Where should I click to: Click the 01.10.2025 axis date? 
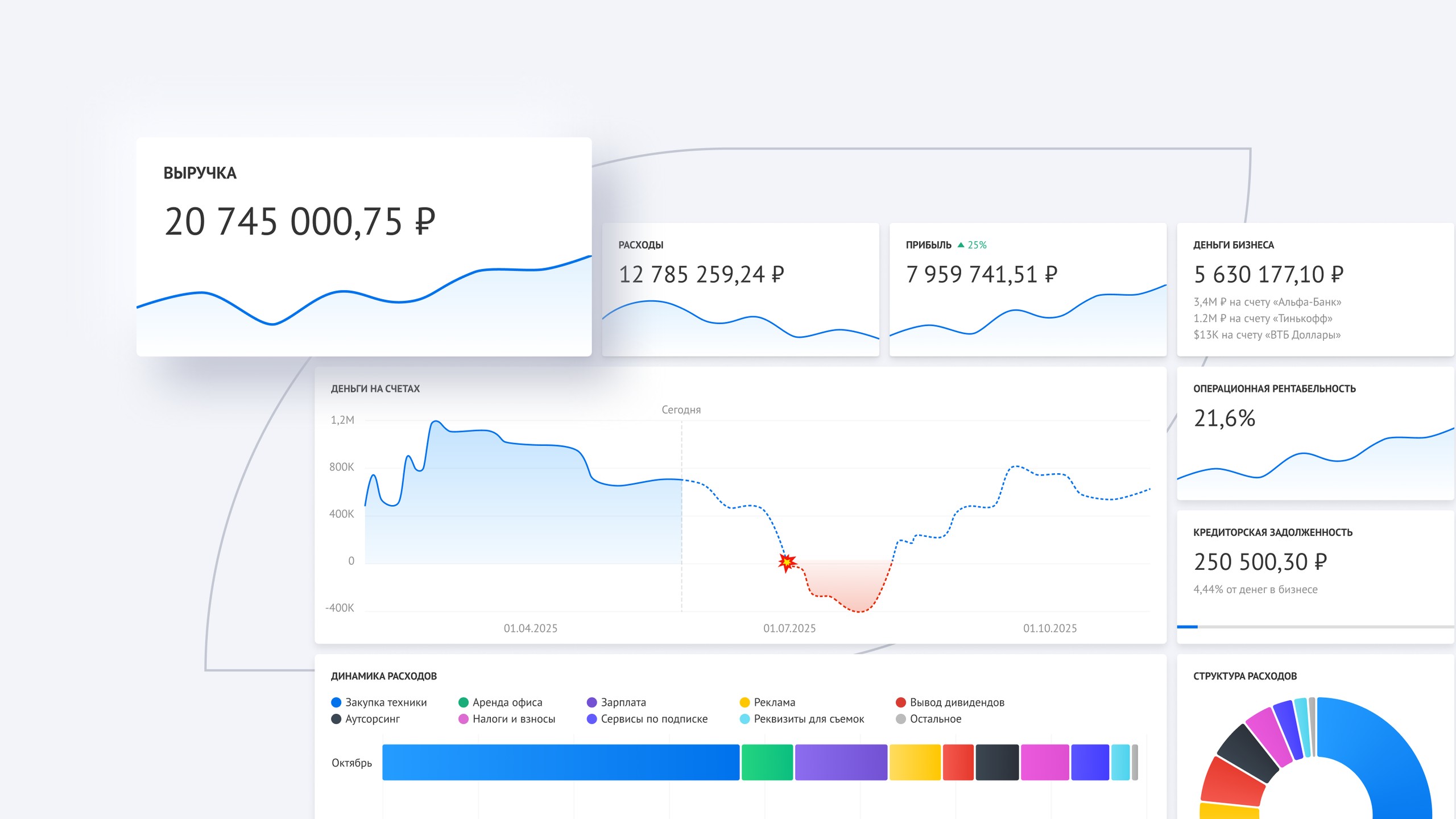(x=1050, y=628)
